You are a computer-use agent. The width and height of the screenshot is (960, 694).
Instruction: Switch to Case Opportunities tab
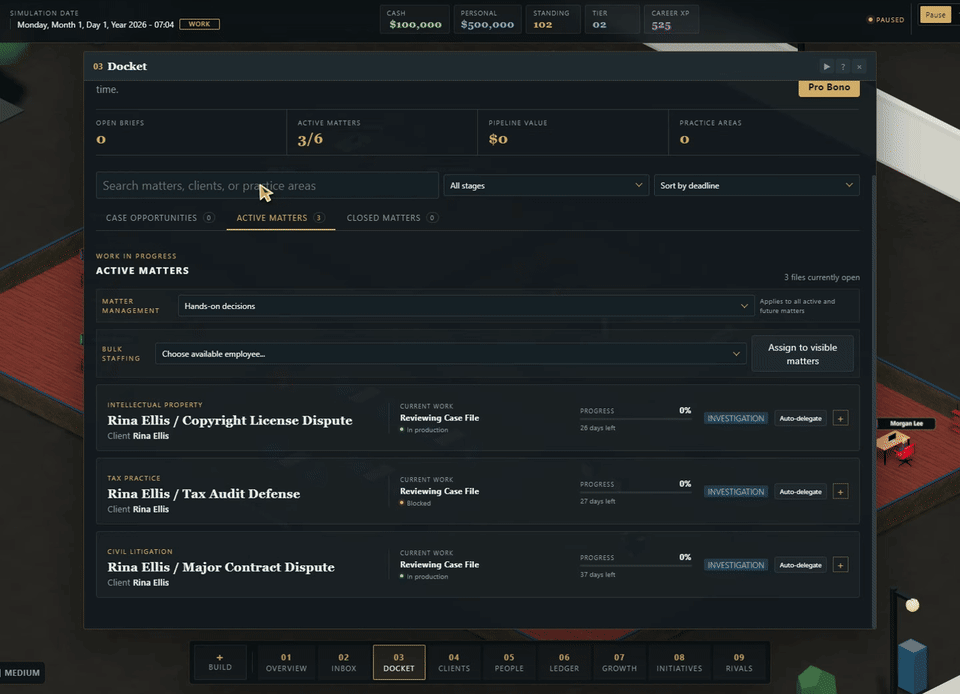(x=160, y=218)
